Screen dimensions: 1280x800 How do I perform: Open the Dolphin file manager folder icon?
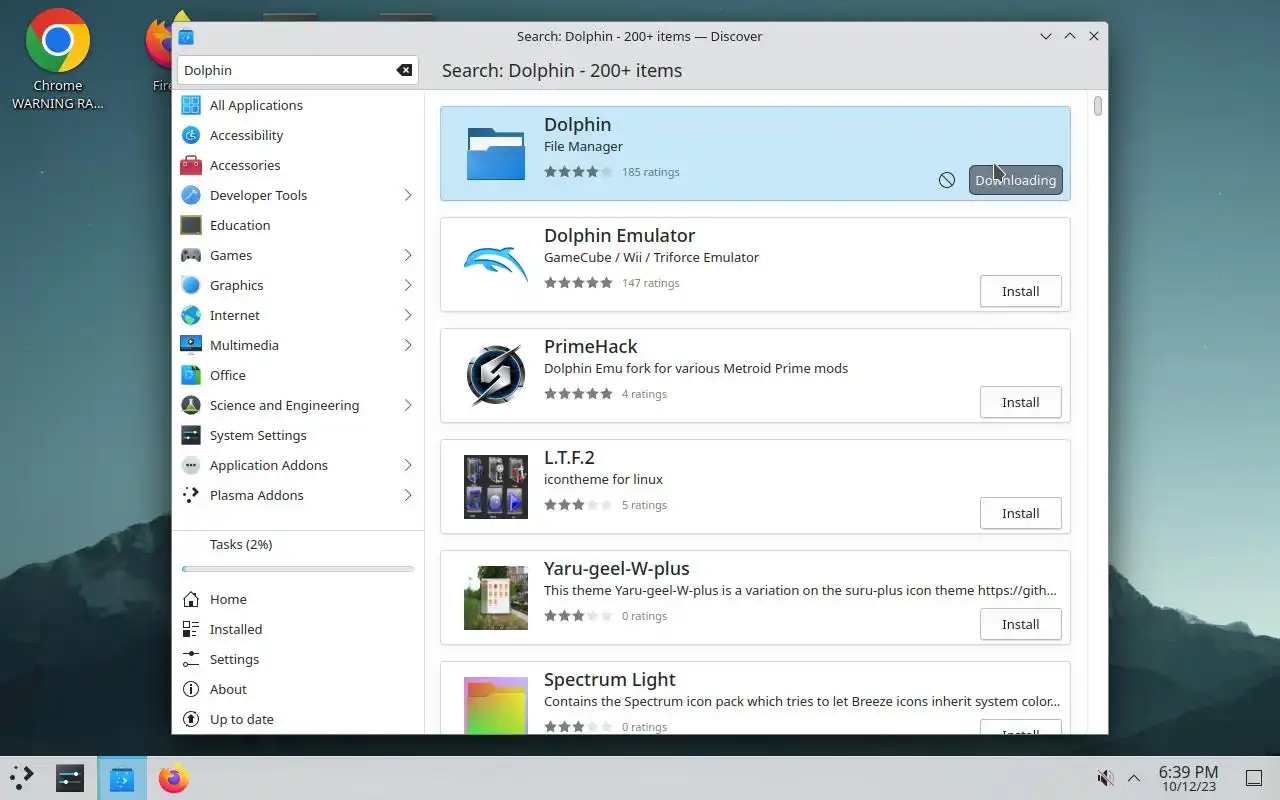[x=496, y=153]
